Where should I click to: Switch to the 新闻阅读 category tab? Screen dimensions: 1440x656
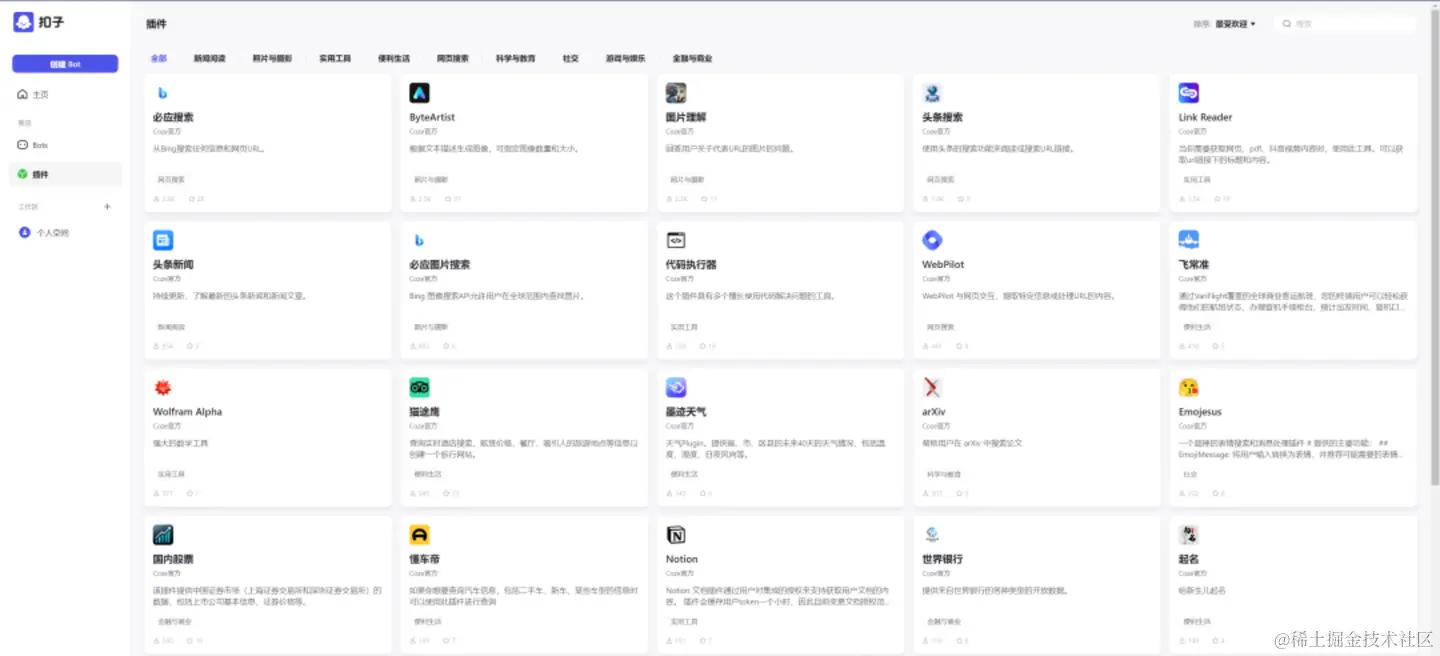(210, 59)
